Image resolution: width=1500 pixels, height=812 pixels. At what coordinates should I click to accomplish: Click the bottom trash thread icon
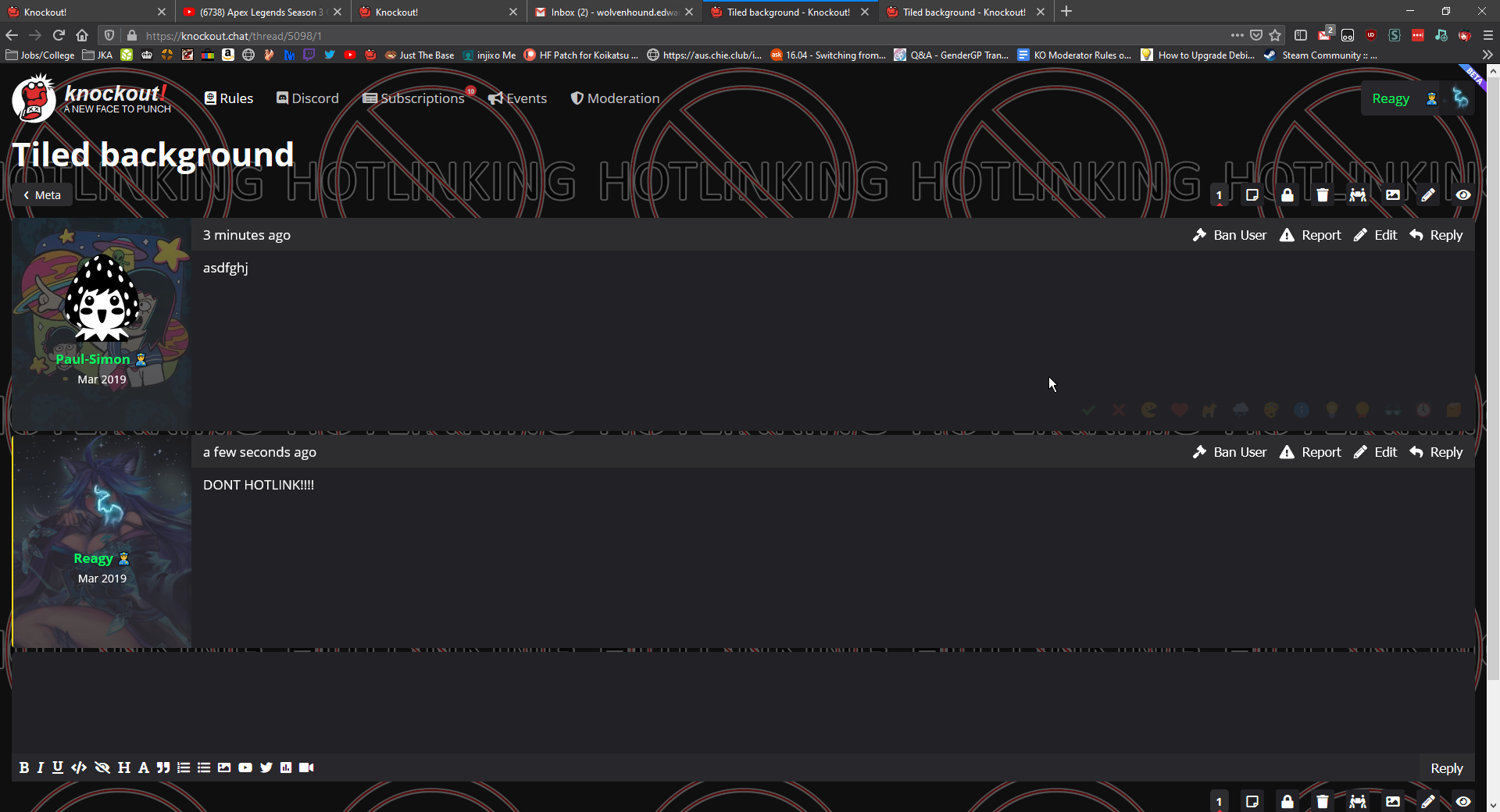(x=1323, y=802)
